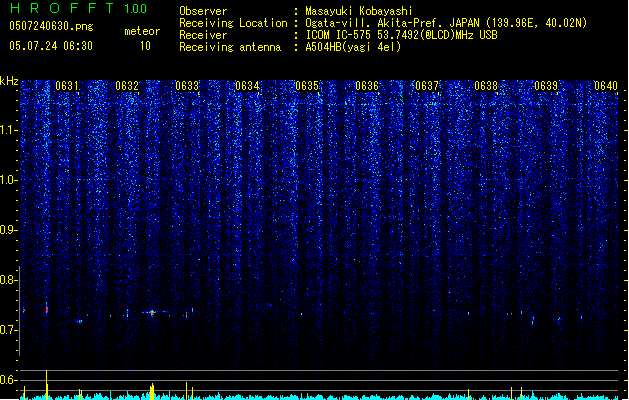
Task: Click the HROFFT title text
Action: [62, 8]
